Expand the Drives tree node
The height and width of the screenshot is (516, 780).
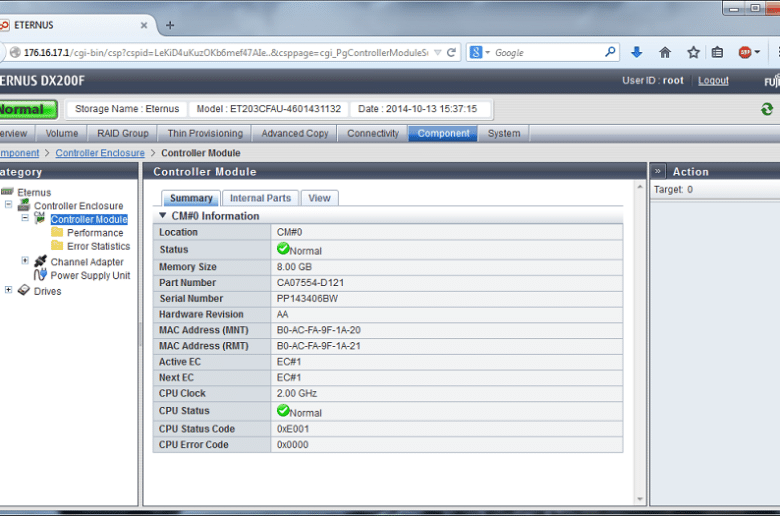point(8,290)
